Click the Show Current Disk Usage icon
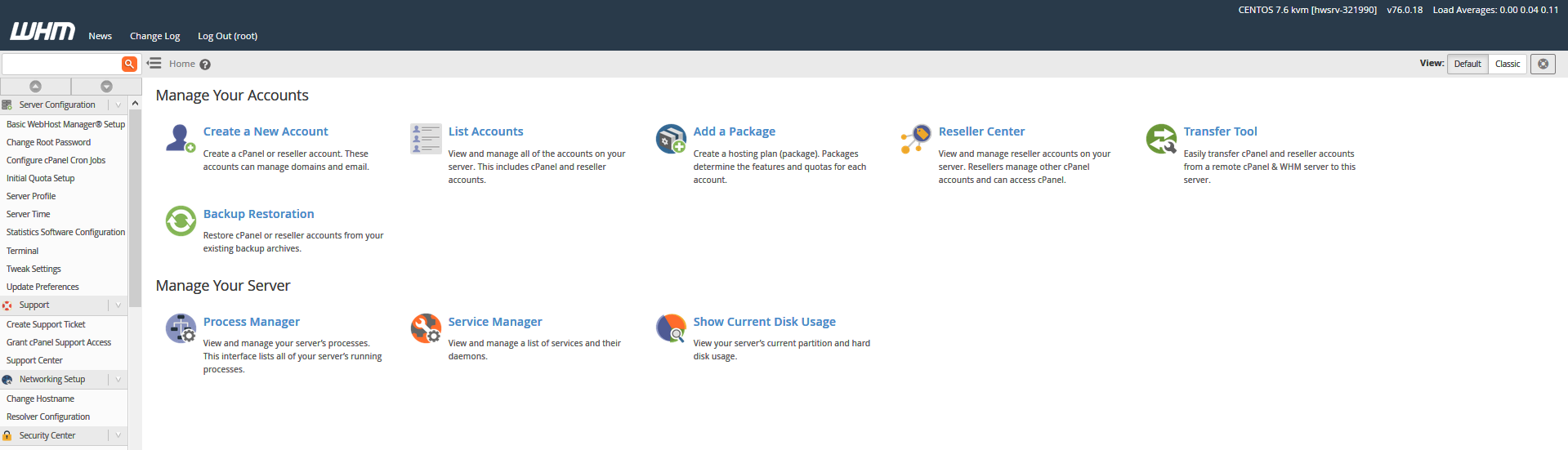1568x450 pixels. pyautogui.click(x=671, y=328)
